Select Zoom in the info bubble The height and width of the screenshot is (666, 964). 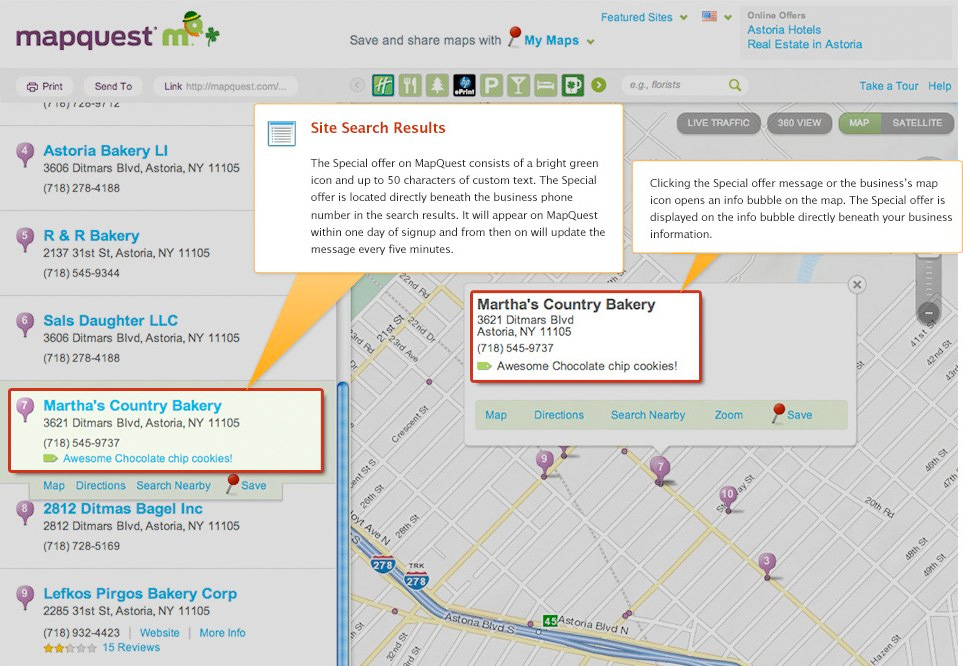coord(729,415)
